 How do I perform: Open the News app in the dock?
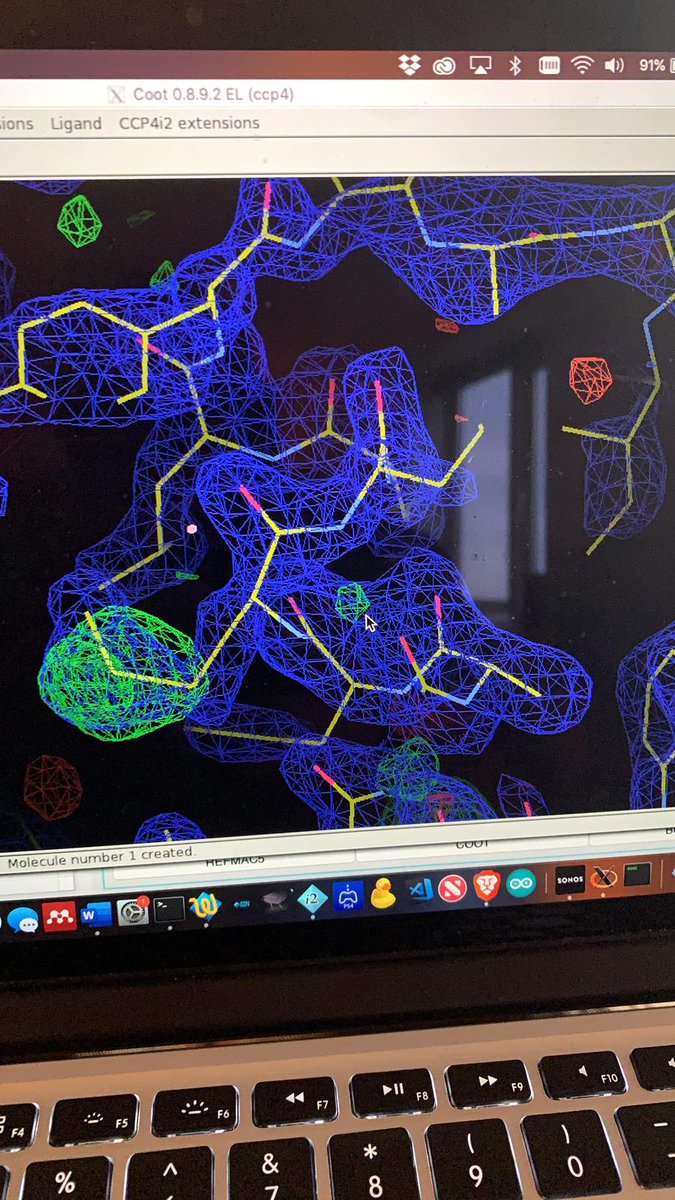pyautogui.click(x=452, y=886)
